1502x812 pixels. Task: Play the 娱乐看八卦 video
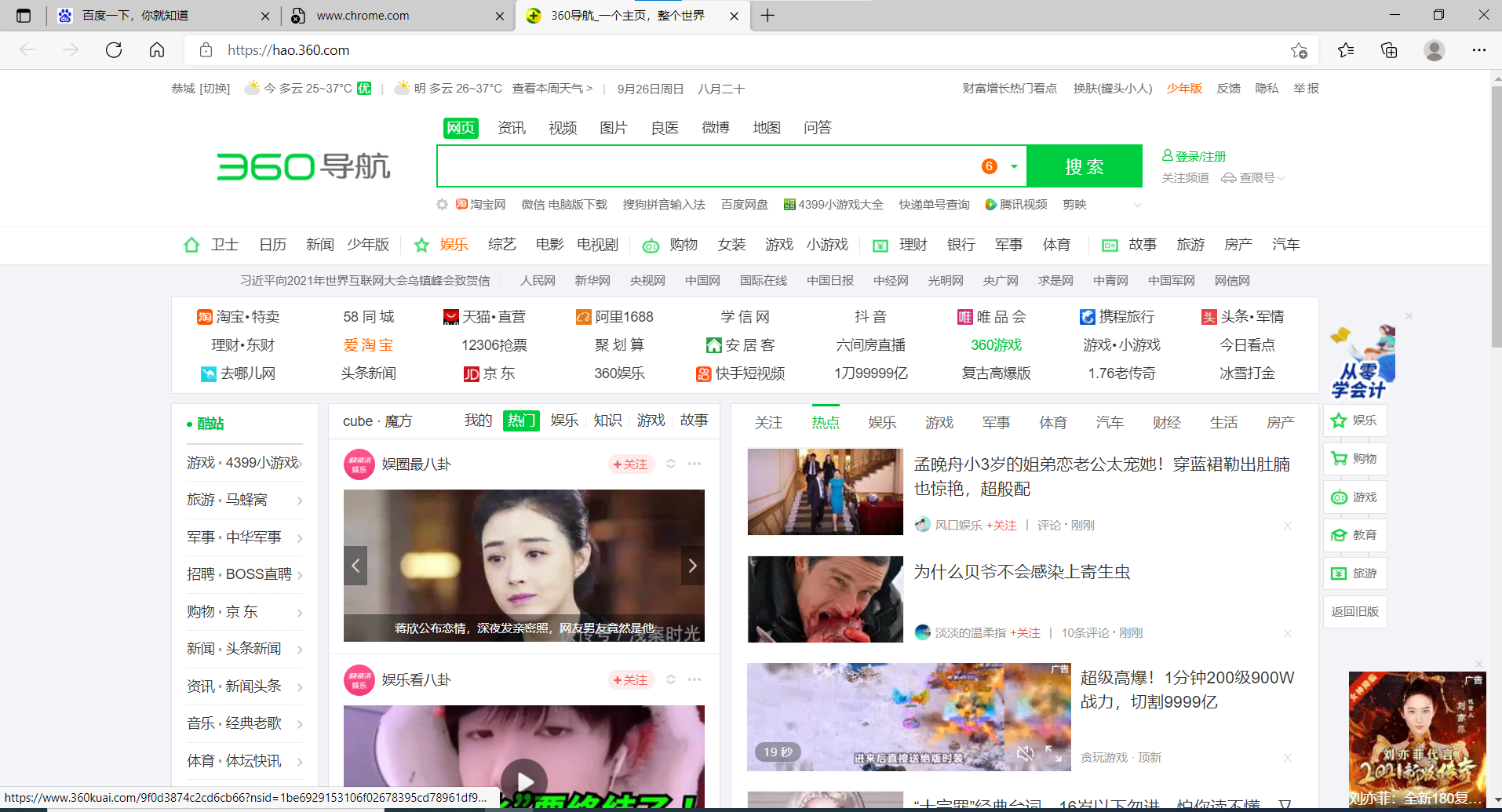tap(523, 781)
